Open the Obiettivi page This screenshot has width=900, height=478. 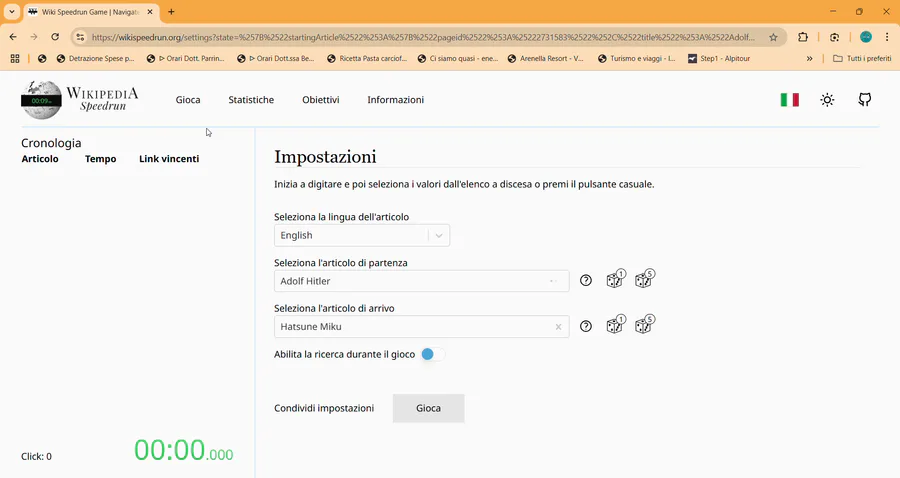pyautogui.click(x=320, y=100)
